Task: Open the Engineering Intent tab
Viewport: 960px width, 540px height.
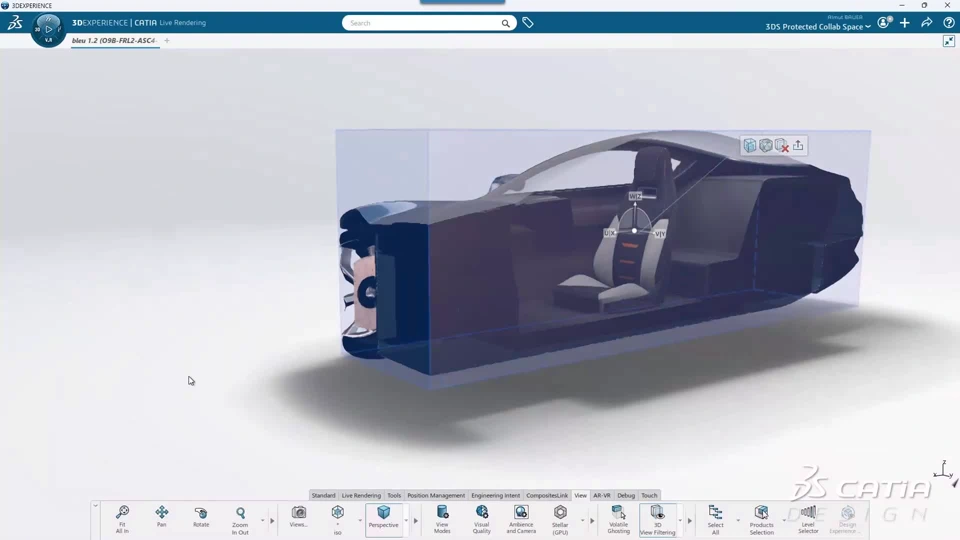Action: coord(495,495)
